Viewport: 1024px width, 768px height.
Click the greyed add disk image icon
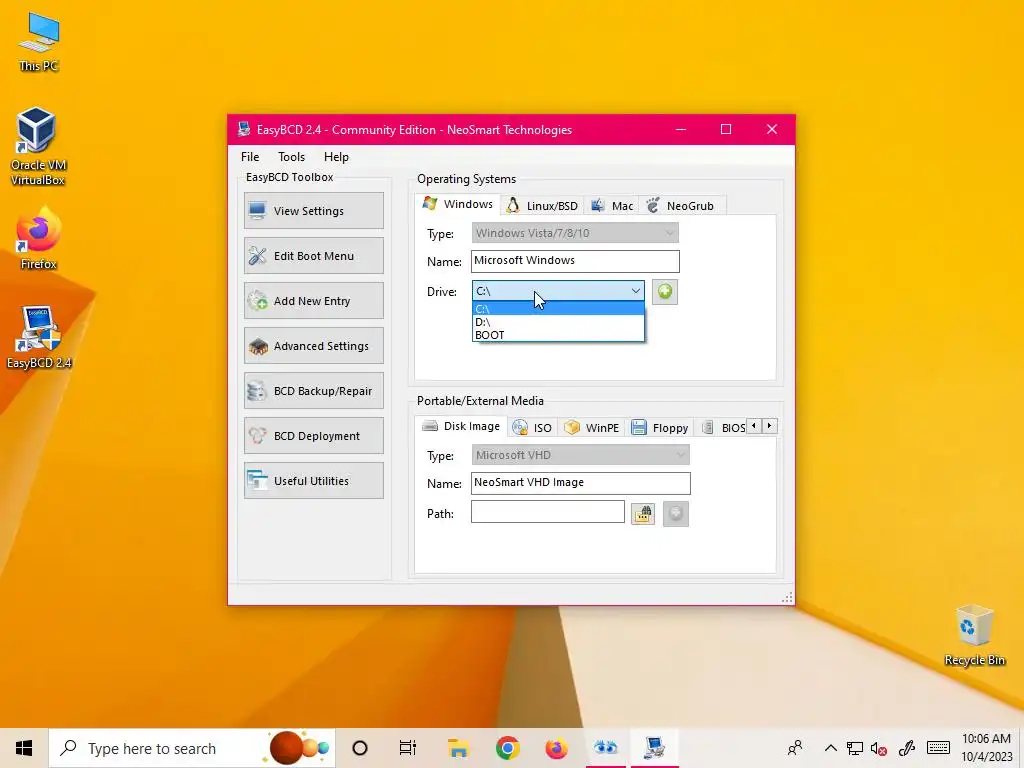click(x=676, y=514)
